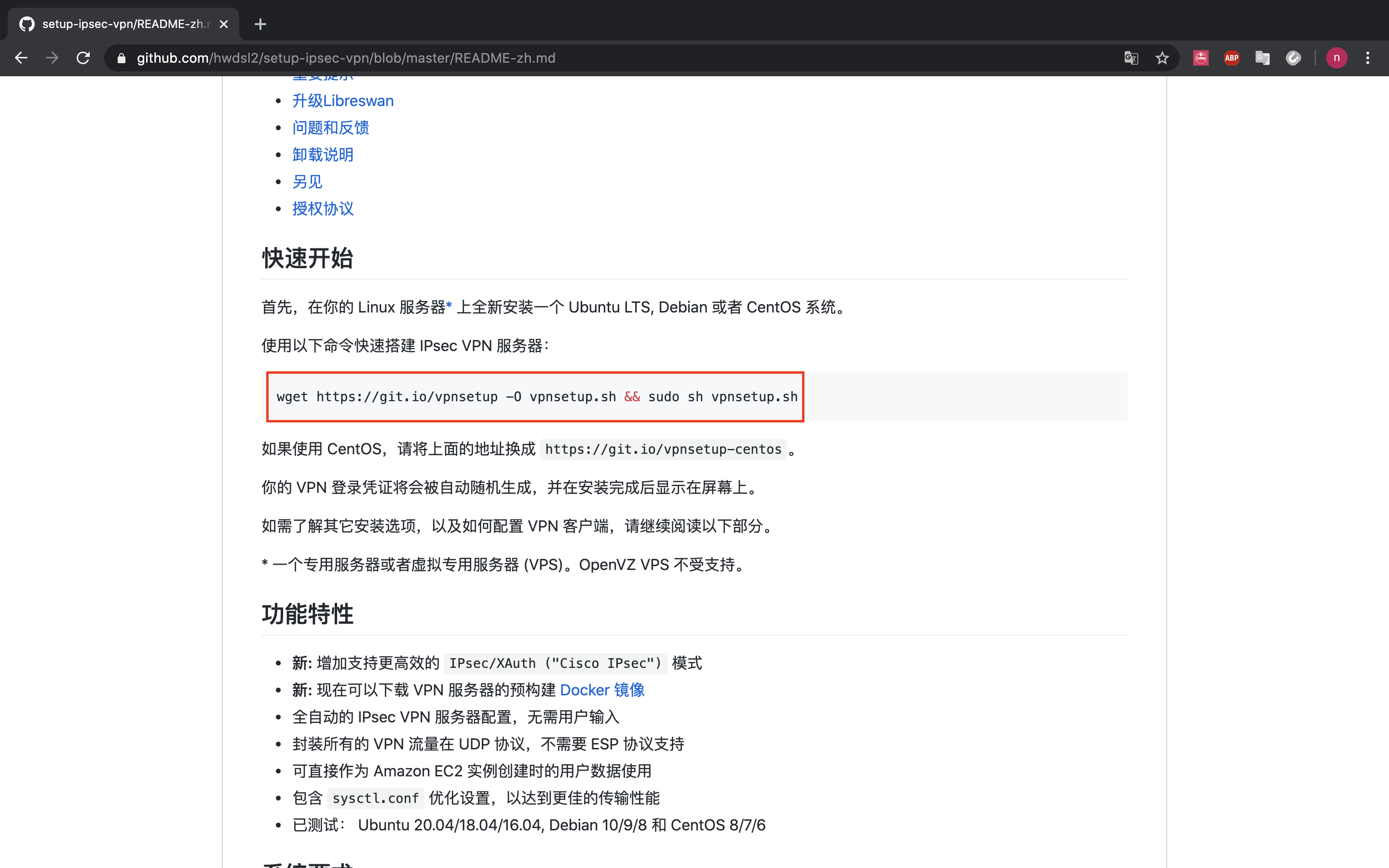The image size is (1389, 868).
Task: Open the pink bed-icon extension
Action: [x=1200, y=58]
